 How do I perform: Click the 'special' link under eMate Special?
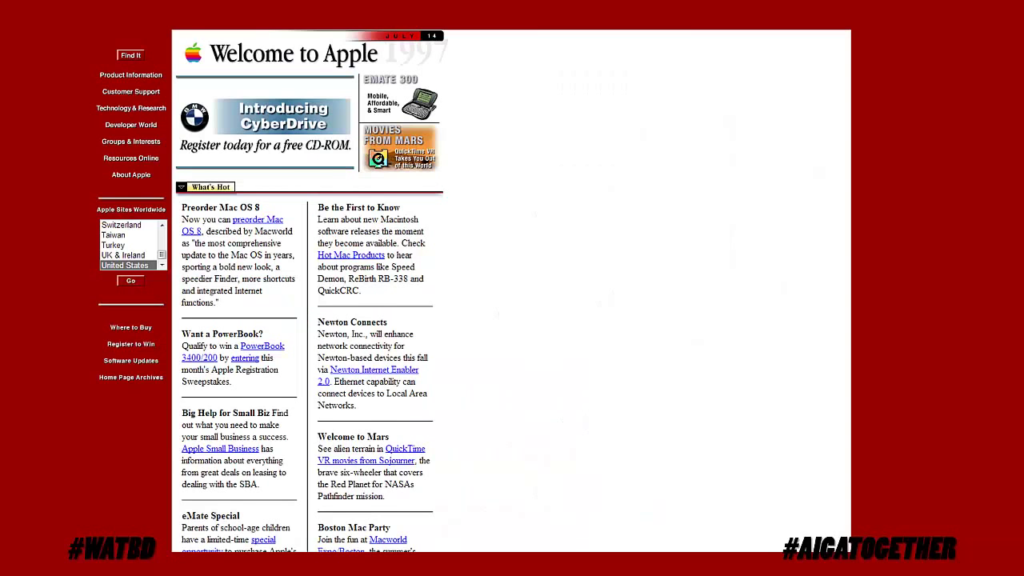click(263, 540)
